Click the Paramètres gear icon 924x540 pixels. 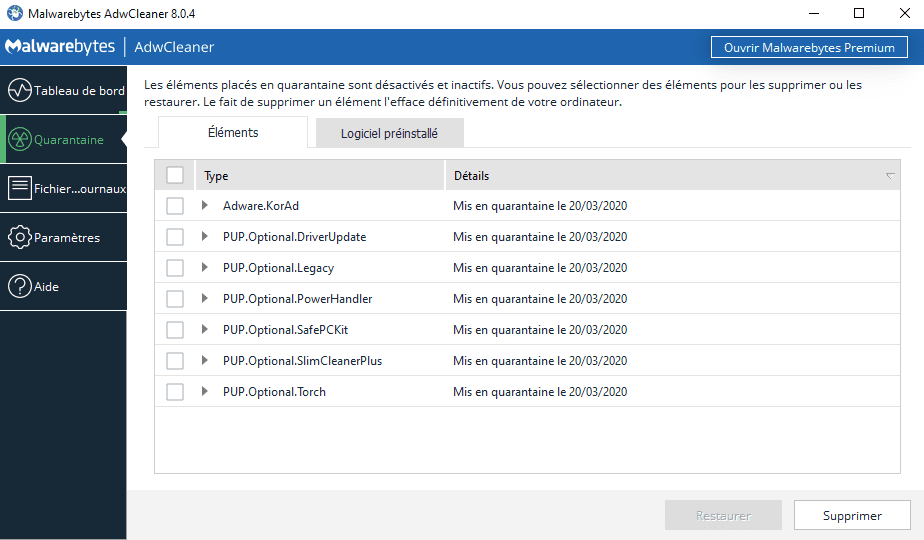click(19, 237)
